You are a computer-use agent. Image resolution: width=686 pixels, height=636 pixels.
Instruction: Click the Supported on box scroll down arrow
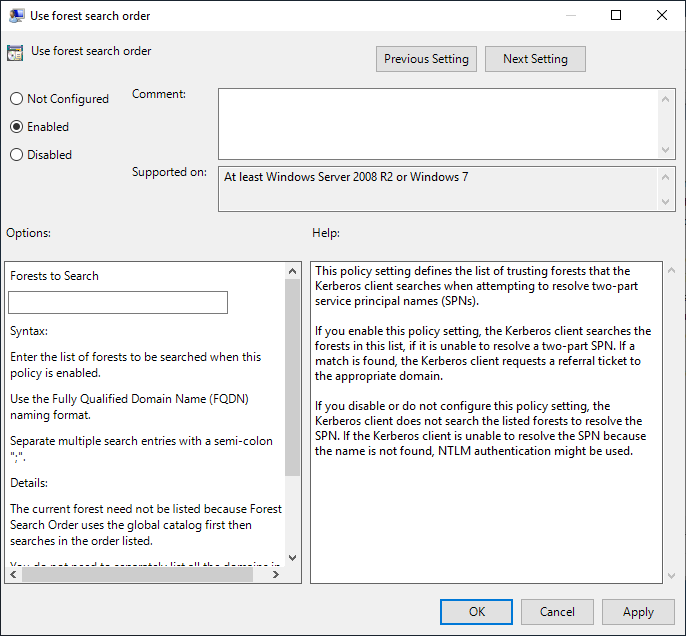coord(667,203)
